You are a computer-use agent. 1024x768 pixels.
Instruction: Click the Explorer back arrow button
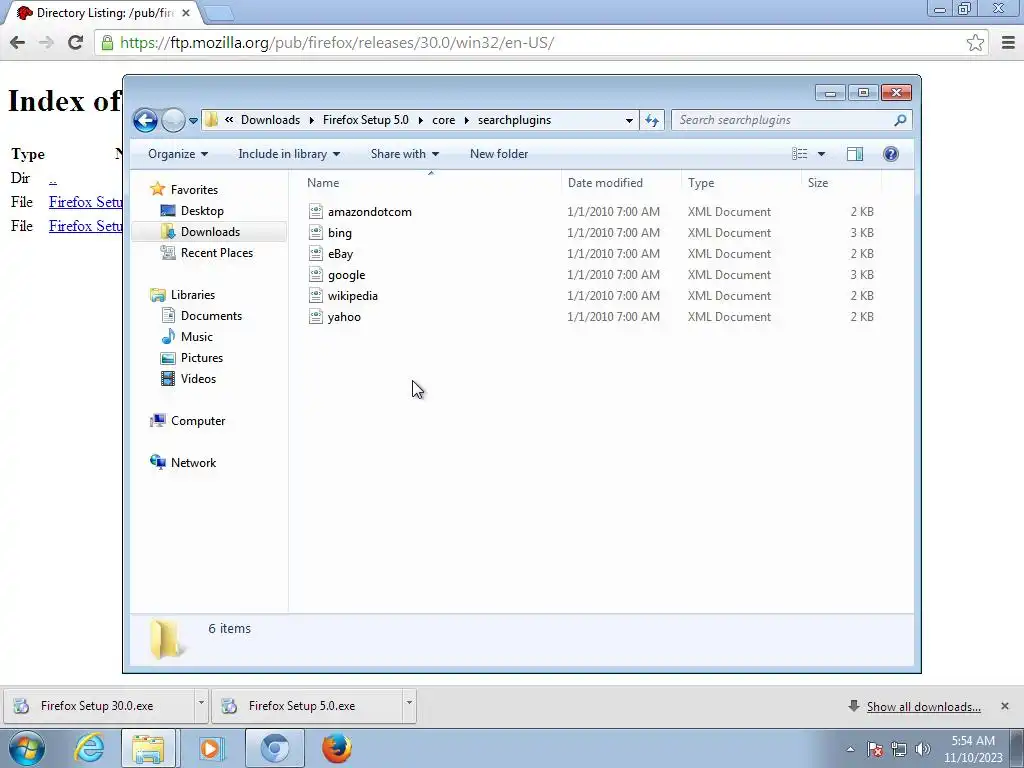(x=145, y=120)
